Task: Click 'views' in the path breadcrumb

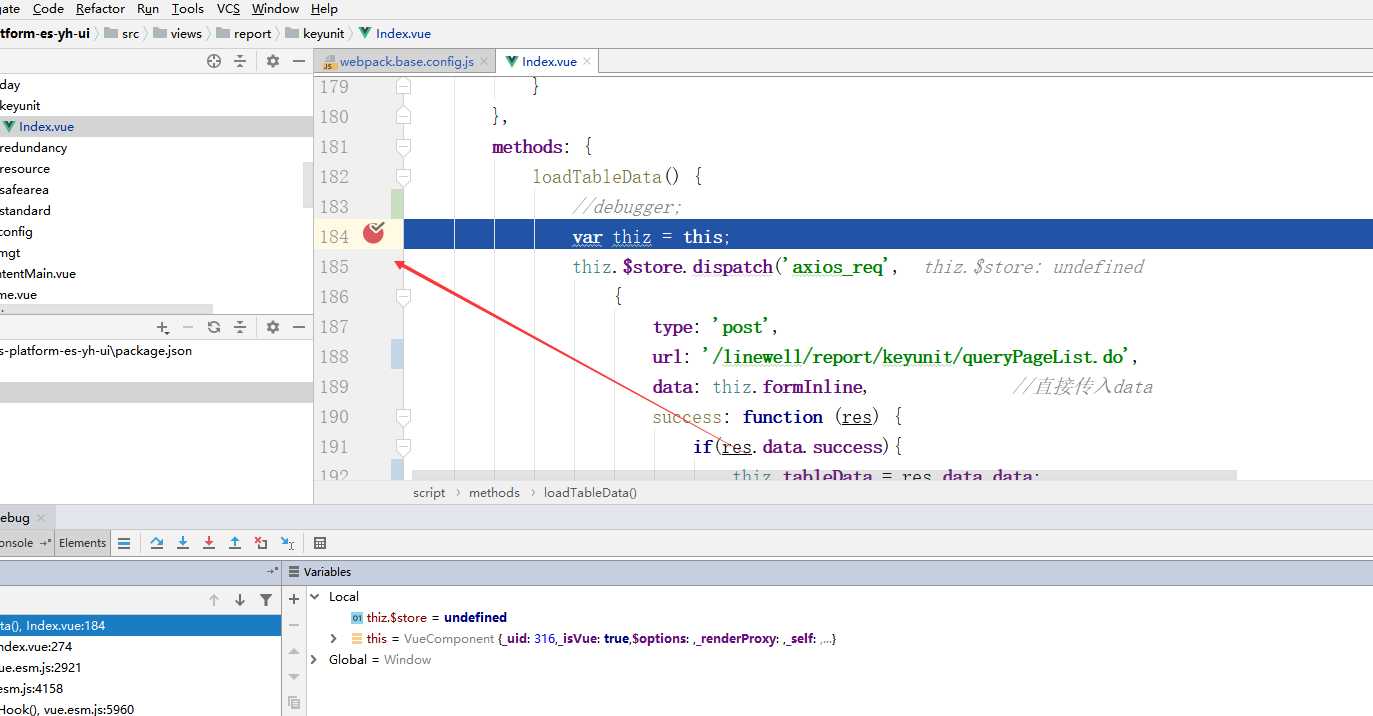Action: pyautogui.click(x=186, y=33)
